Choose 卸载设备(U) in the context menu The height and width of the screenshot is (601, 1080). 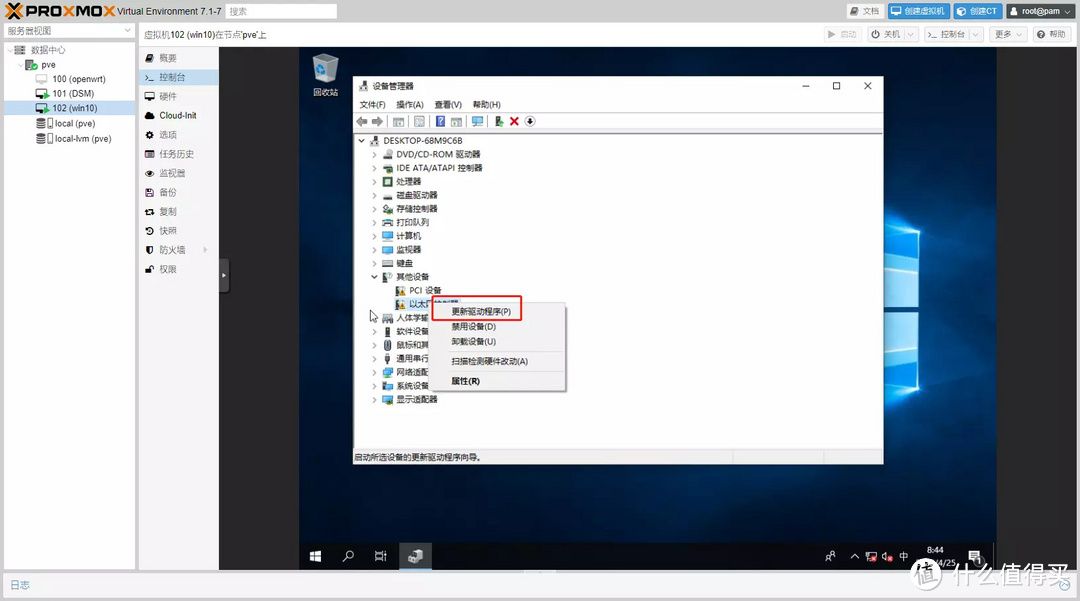(x=473, y=341)
